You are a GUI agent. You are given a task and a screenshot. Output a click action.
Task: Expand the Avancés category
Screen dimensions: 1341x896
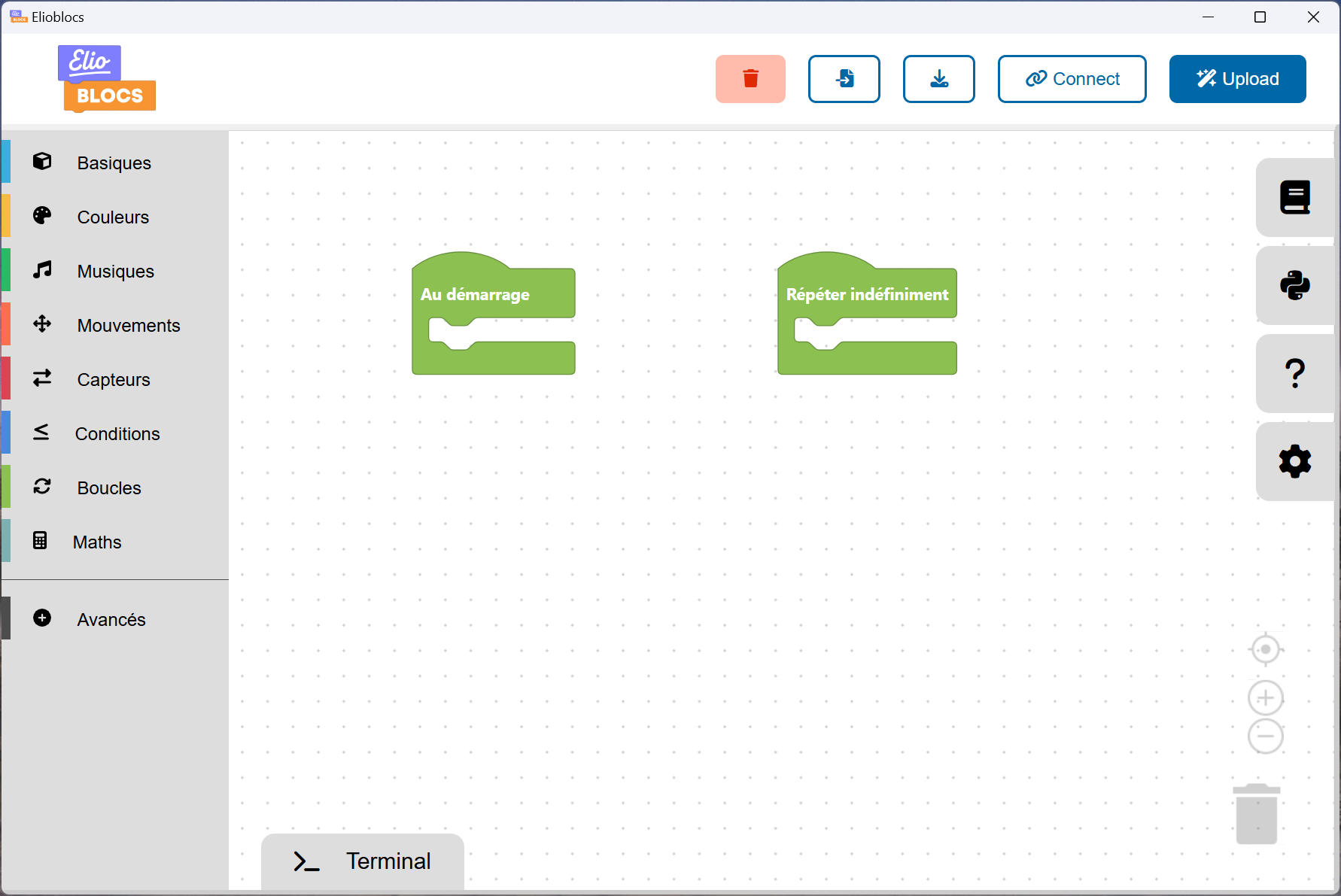(x=111, y=619)
